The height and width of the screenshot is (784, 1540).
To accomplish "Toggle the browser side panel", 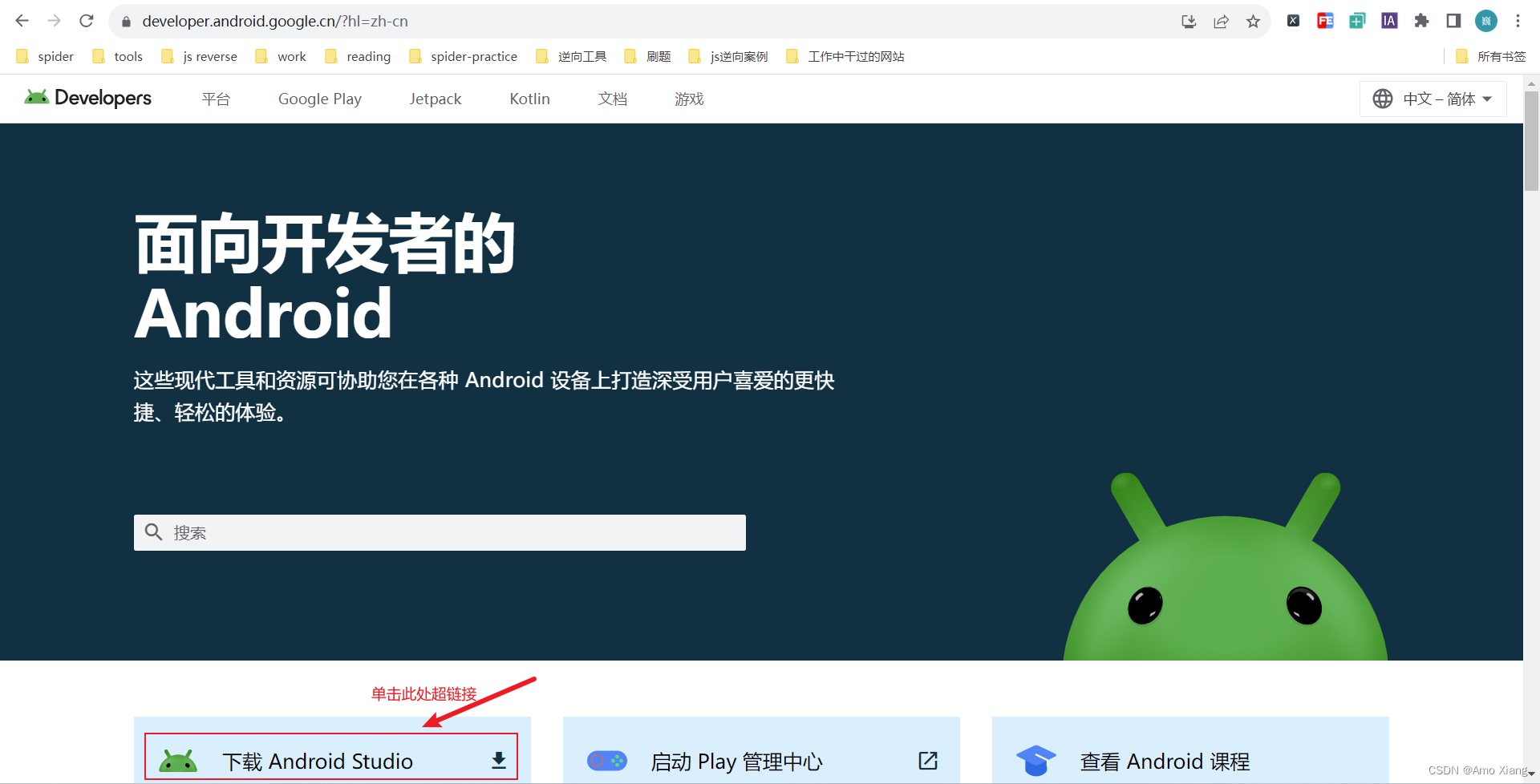I will [1453, 21].
